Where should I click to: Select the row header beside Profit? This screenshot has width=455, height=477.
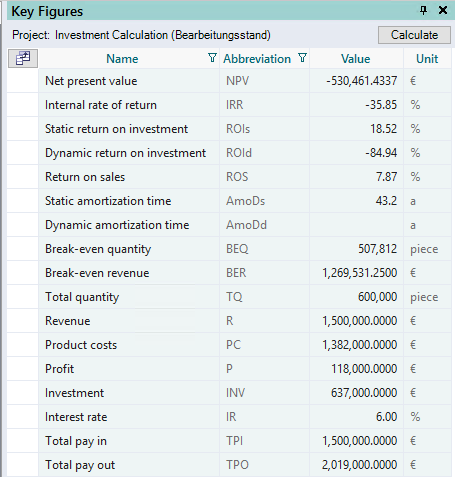point(23,369)
